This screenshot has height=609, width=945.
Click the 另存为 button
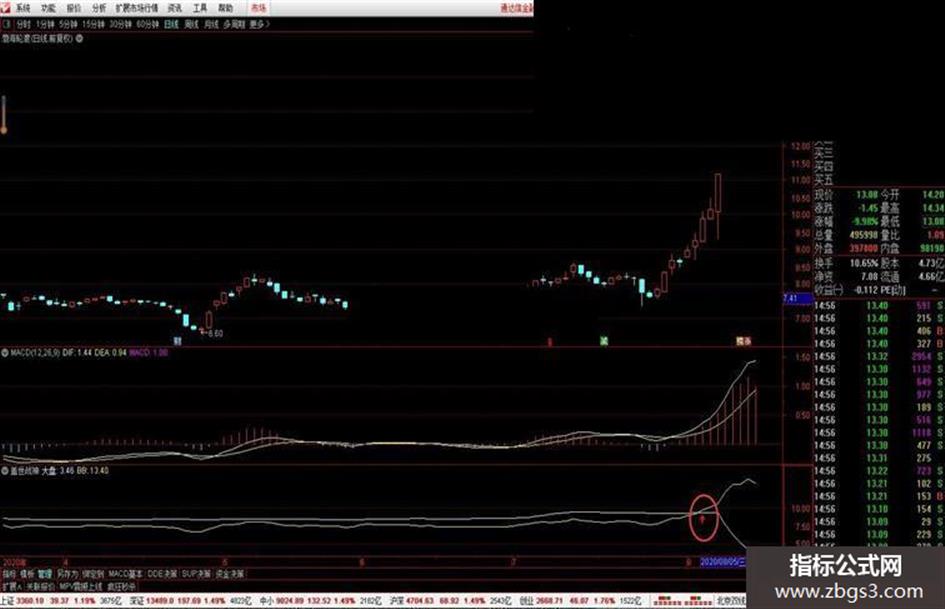coord(67,574)
